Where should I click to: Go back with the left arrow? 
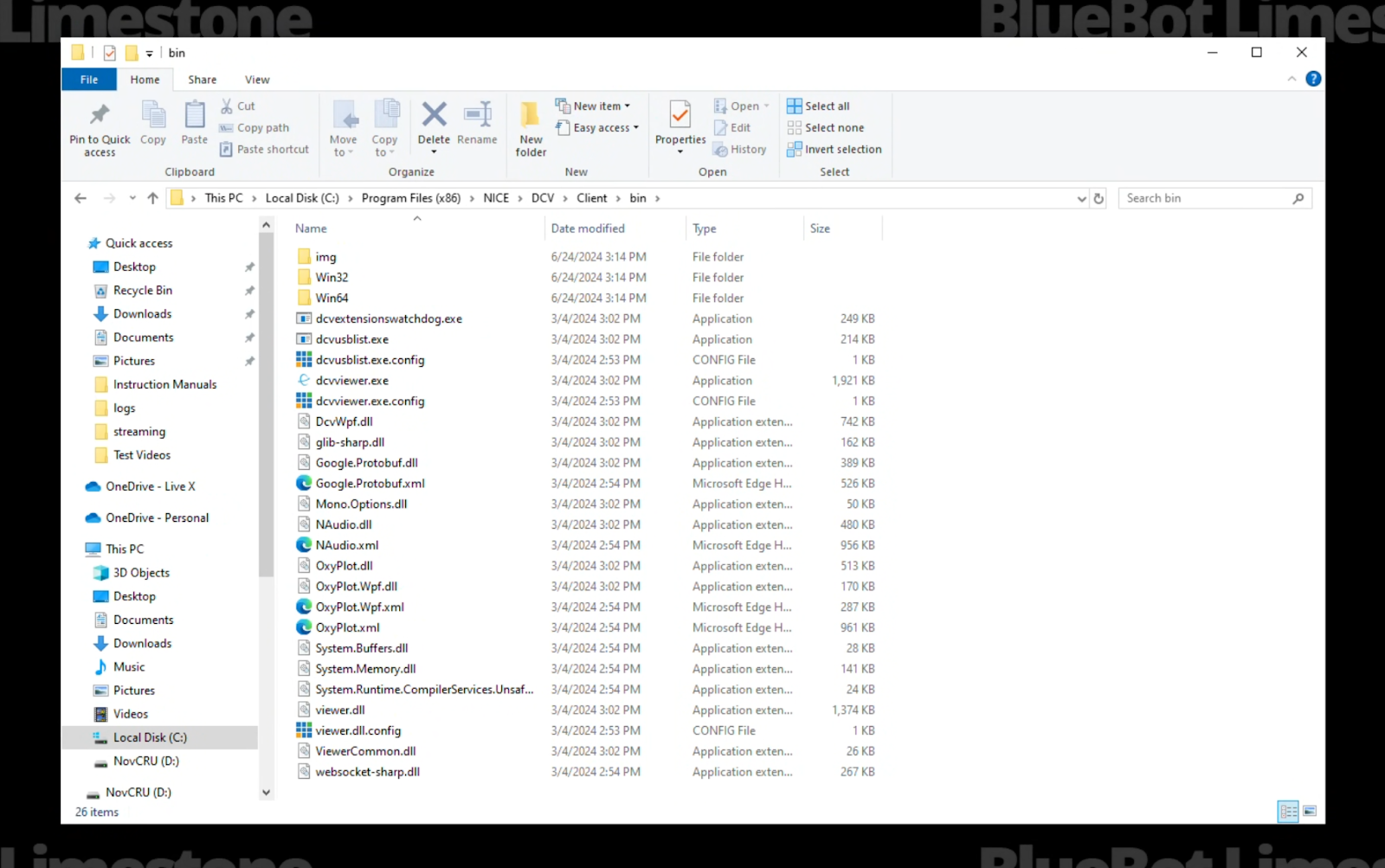(81, 198)
